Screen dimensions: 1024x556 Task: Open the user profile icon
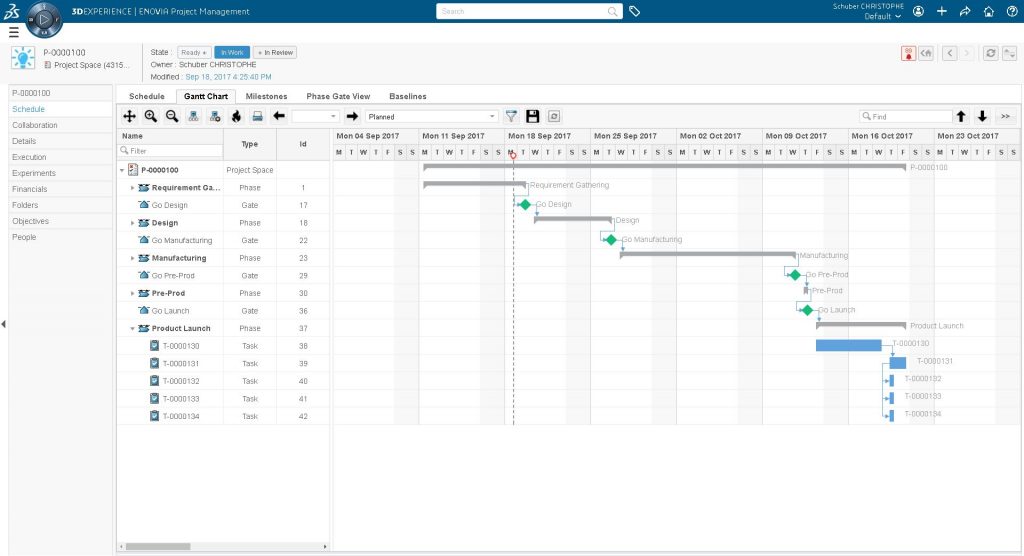coord(918,11)
